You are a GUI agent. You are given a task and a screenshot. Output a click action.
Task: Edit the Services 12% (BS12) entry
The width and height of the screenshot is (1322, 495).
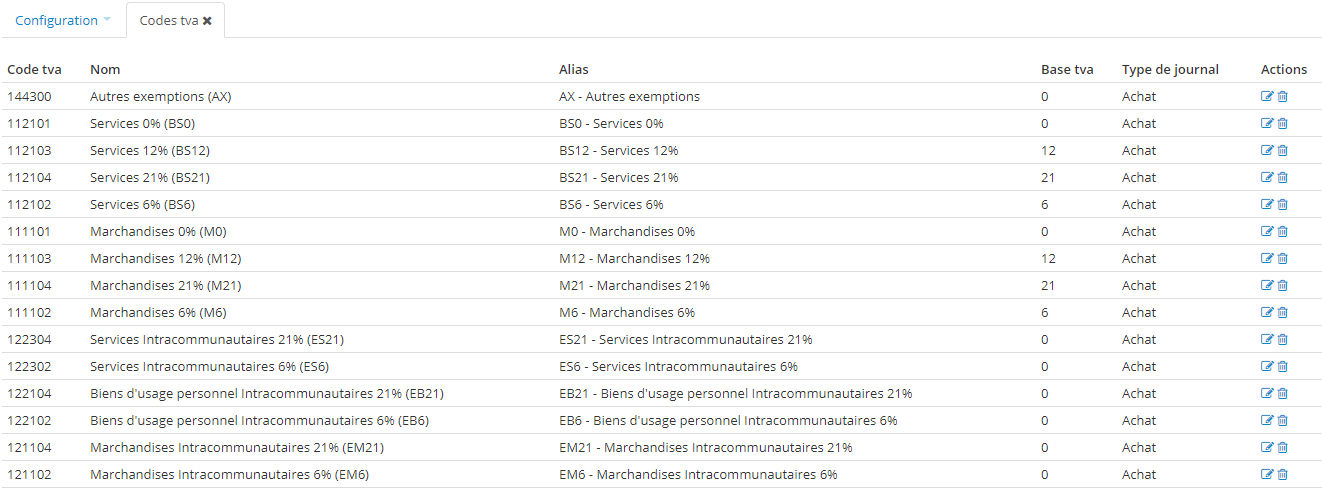(x=1267, y=151)
